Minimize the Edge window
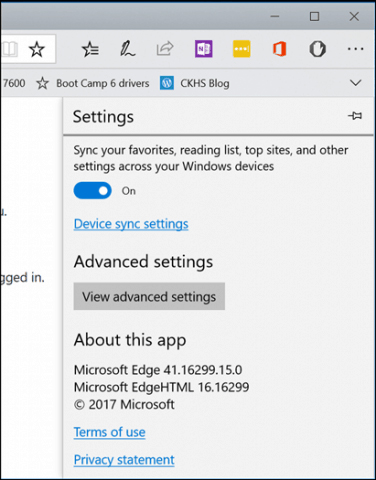 tap(275, 16)
